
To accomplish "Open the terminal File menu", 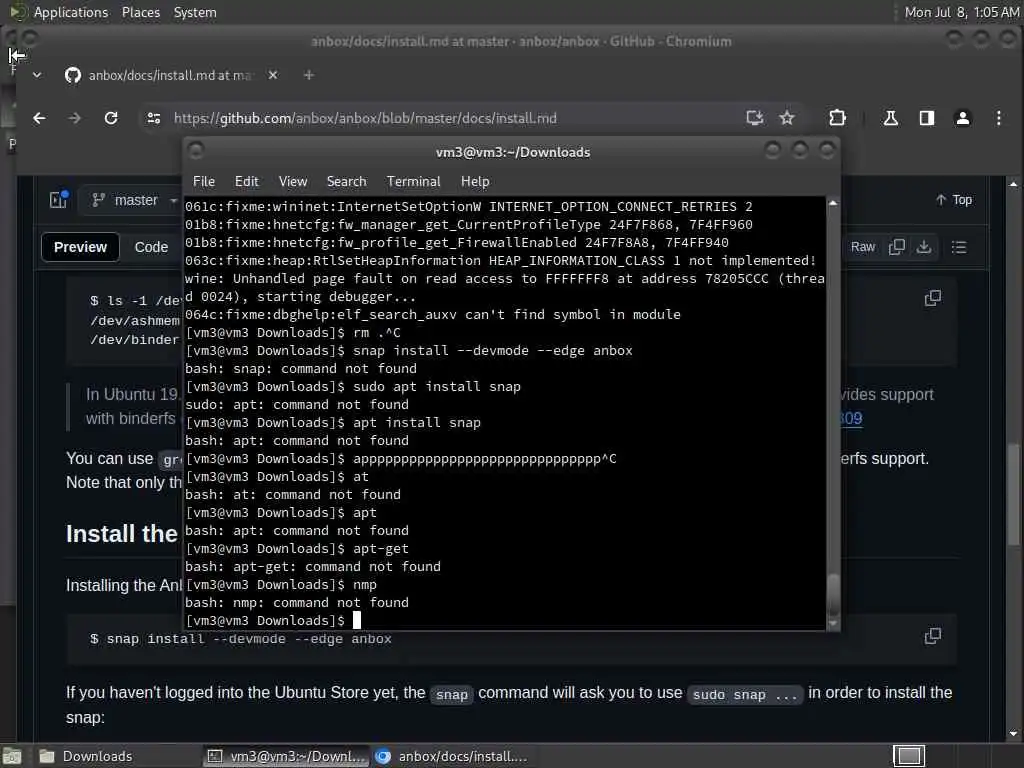I will point(204,182).
